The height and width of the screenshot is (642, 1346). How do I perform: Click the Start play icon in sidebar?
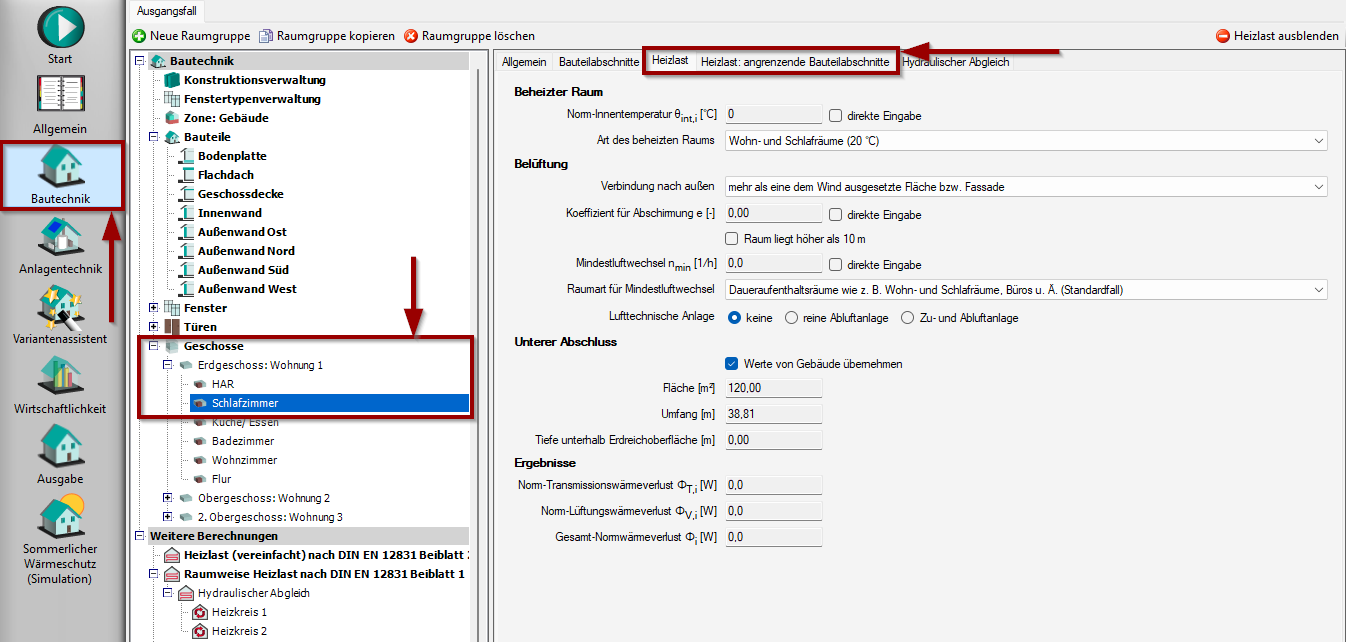61,27
